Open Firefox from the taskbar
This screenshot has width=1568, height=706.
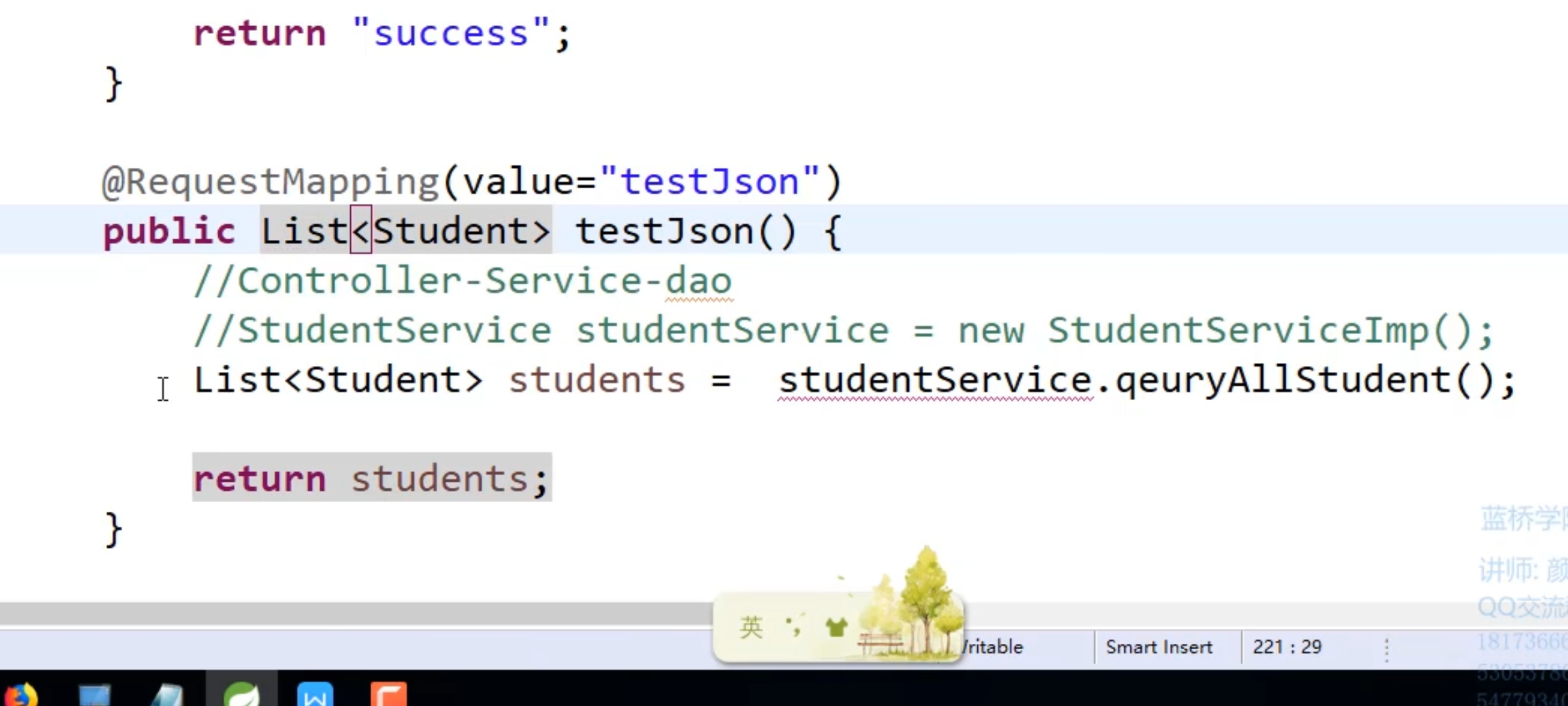(x=20, y=694)
